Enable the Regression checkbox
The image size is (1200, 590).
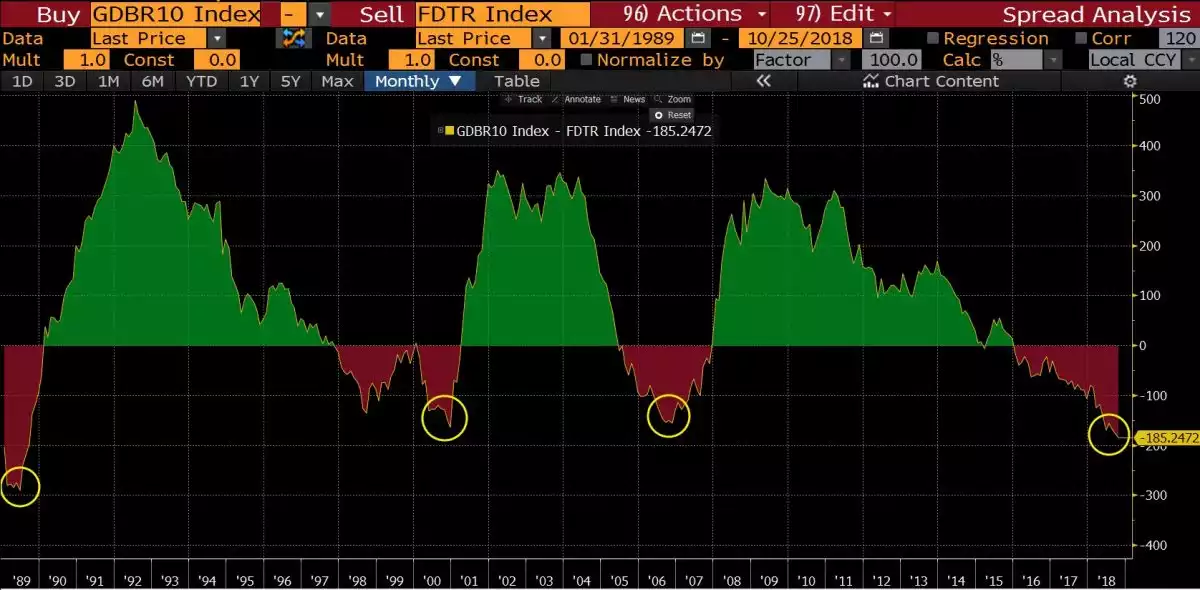pos(932,39)
